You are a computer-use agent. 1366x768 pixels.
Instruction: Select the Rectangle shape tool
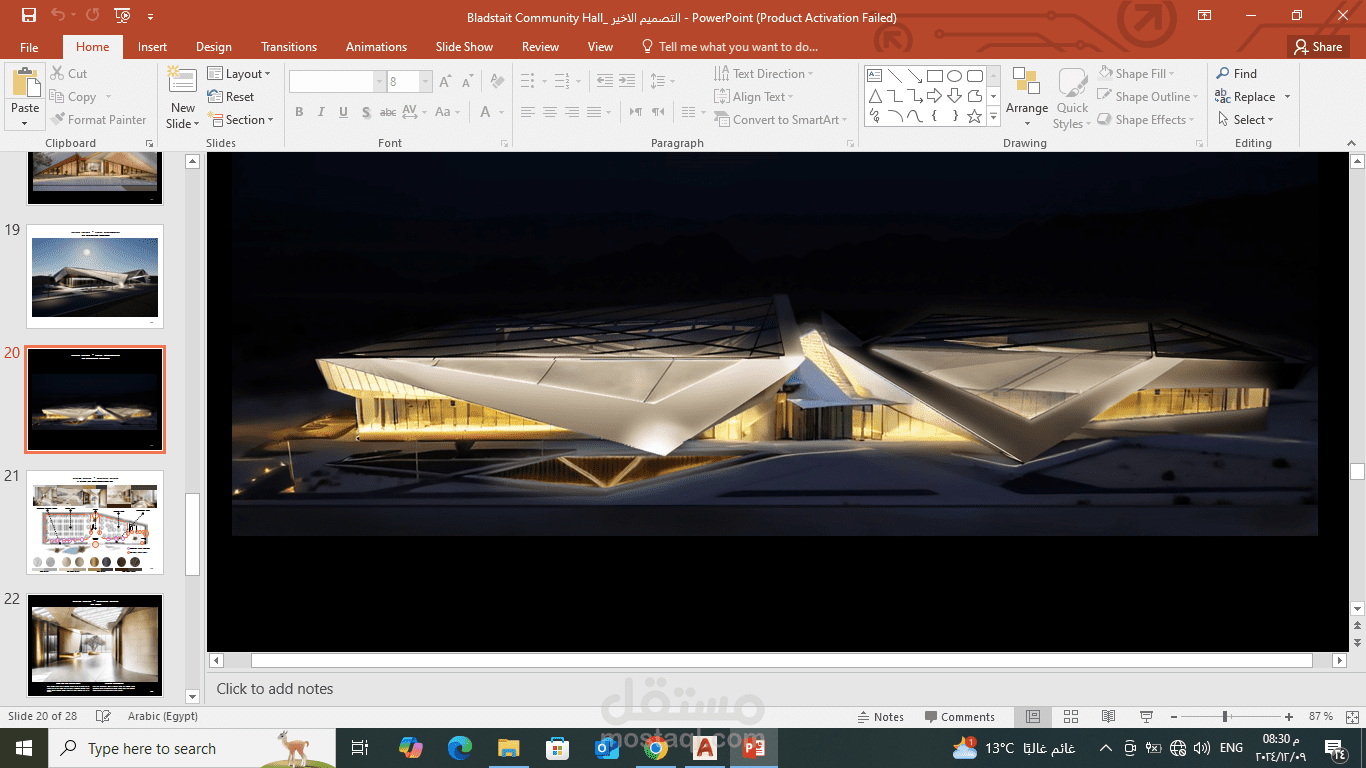933,74
